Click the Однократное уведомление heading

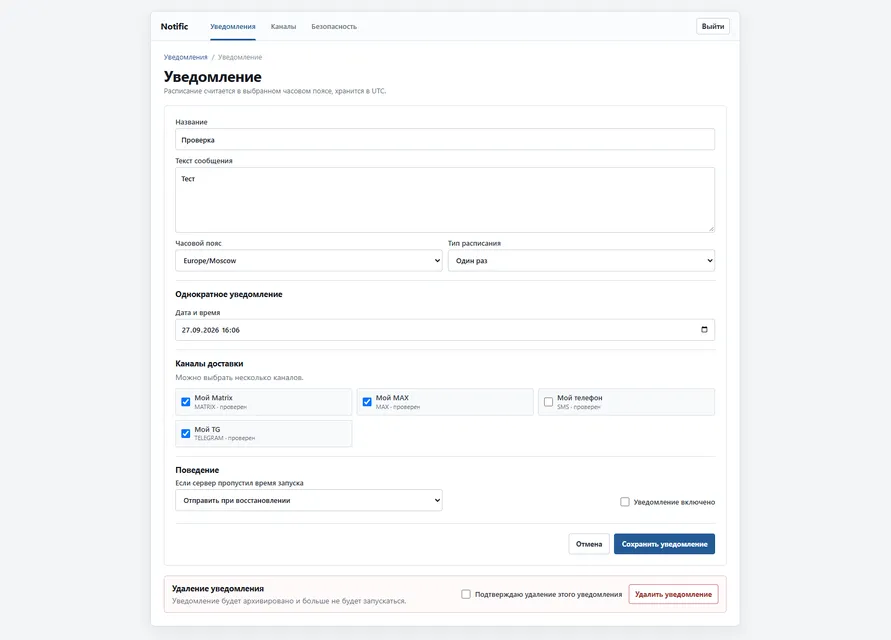pyautogui.click(x=229, y=294)
